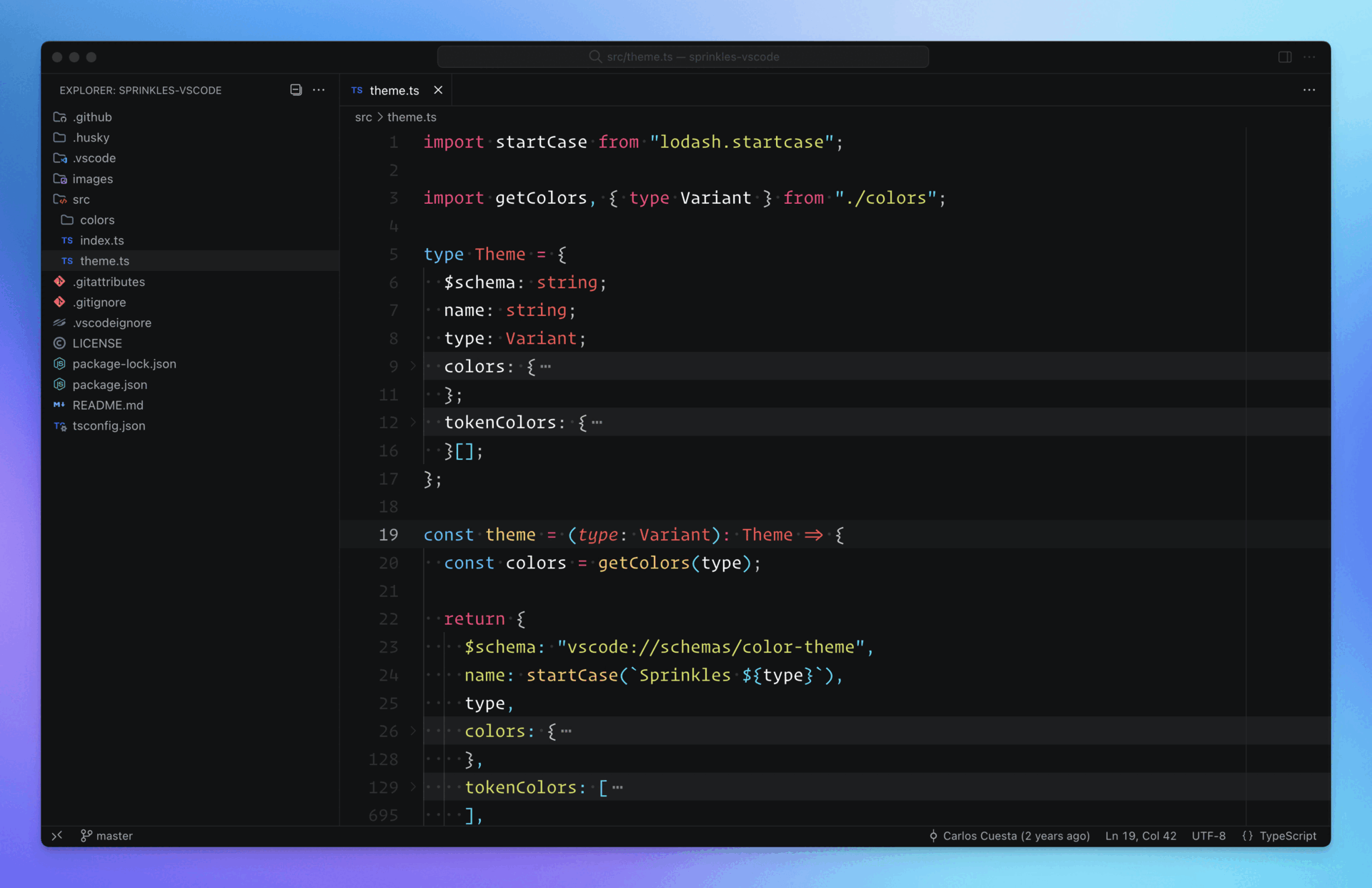Click the icon beside .vscodeignore
1372x888 pixels.
tap(59, 323)
